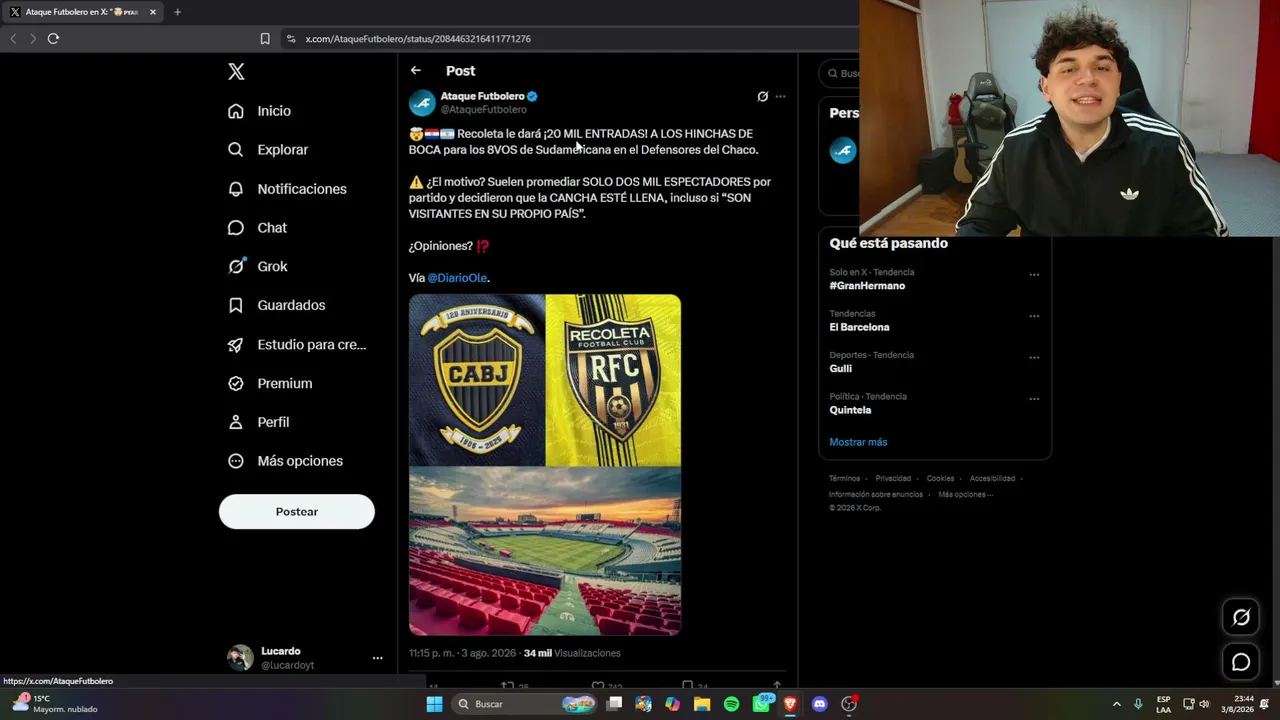Open options dots for Quintela trend
1280x720 pixels.
point(1034,399)
